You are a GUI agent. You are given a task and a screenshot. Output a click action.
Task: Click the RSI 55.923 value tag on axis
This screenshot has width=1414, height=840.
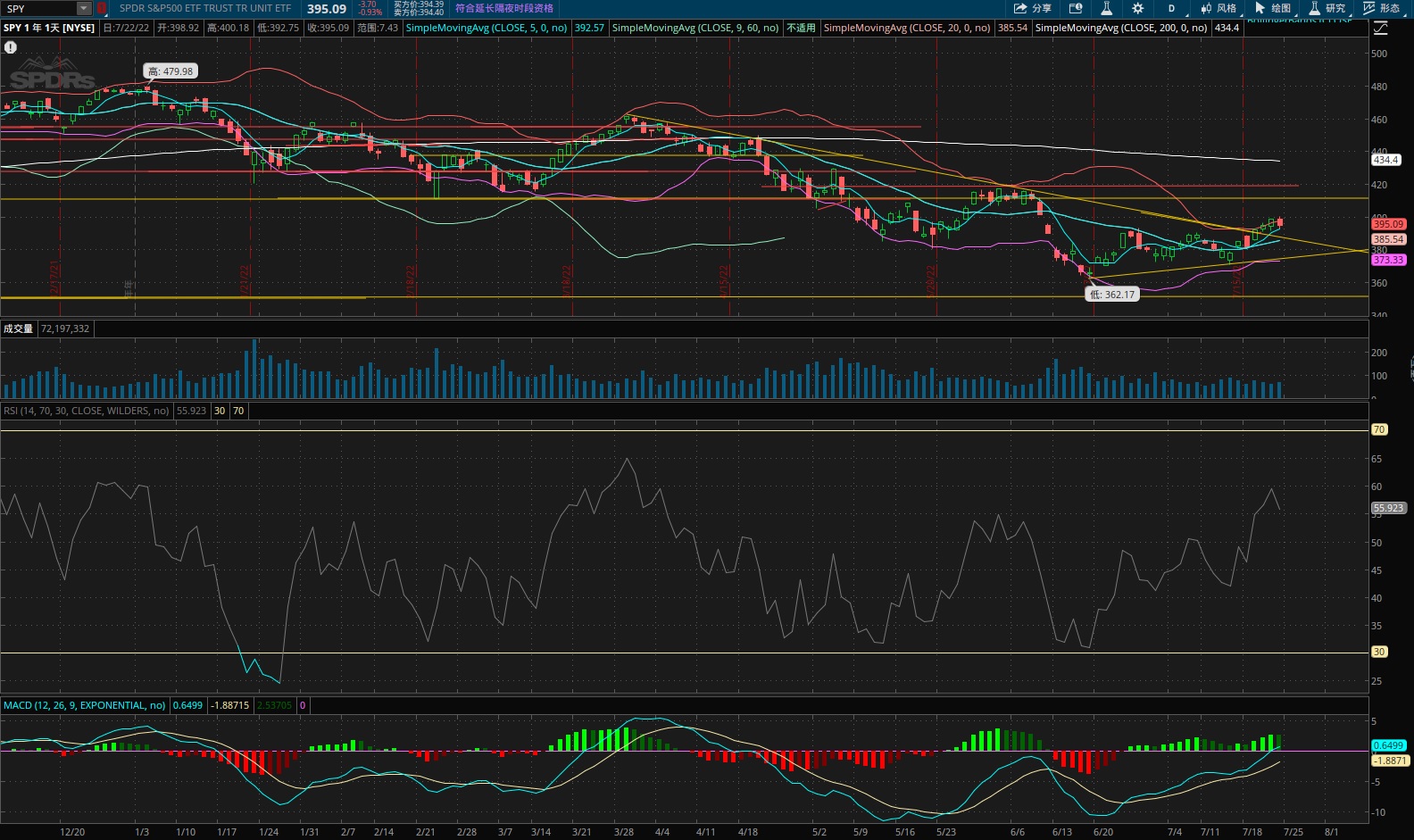tap(1389, 508)
